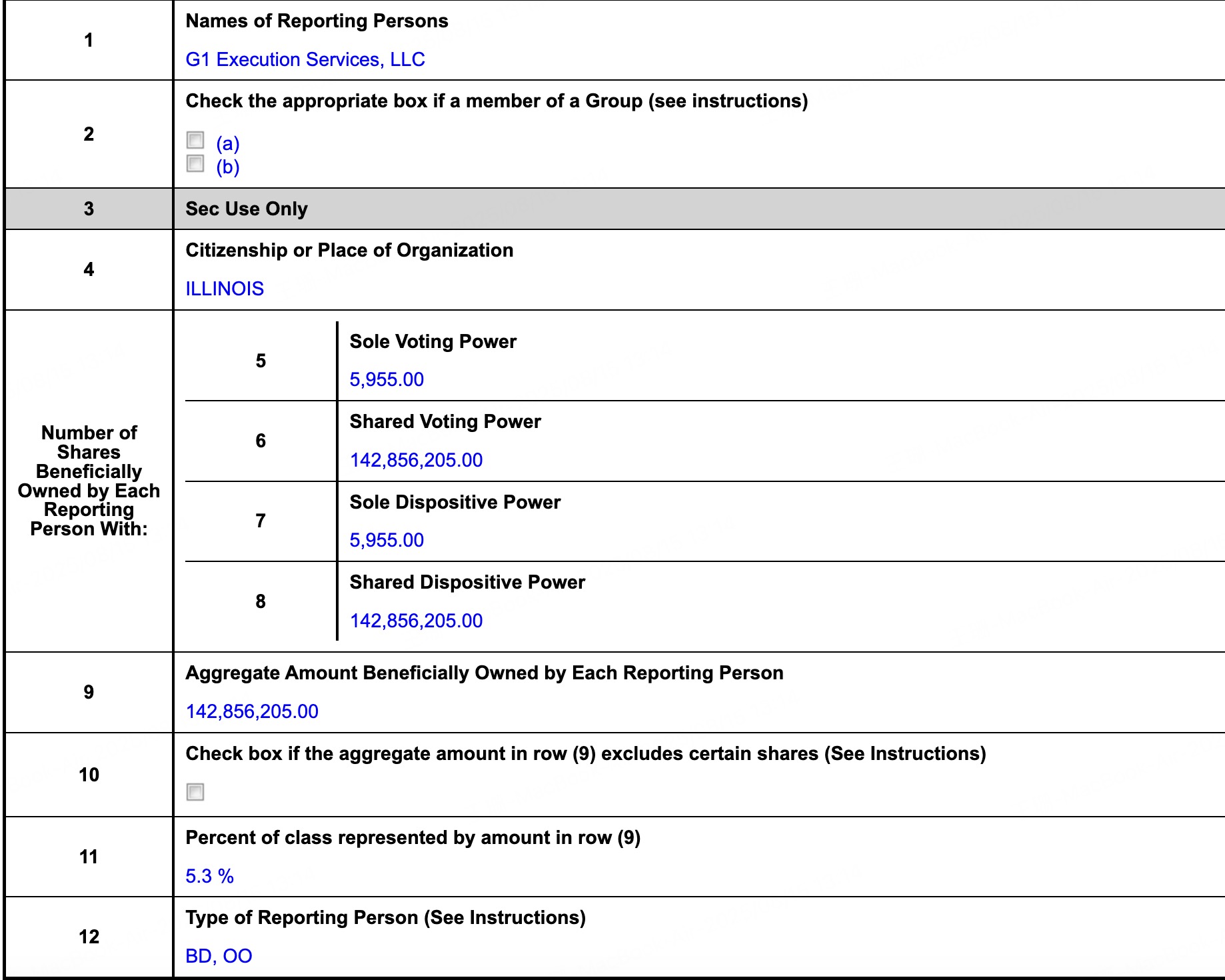Viewport: 1225px width, 980px height.
Task: Click the Check the appropriate box heading in row 2
Action: (497, 101)
